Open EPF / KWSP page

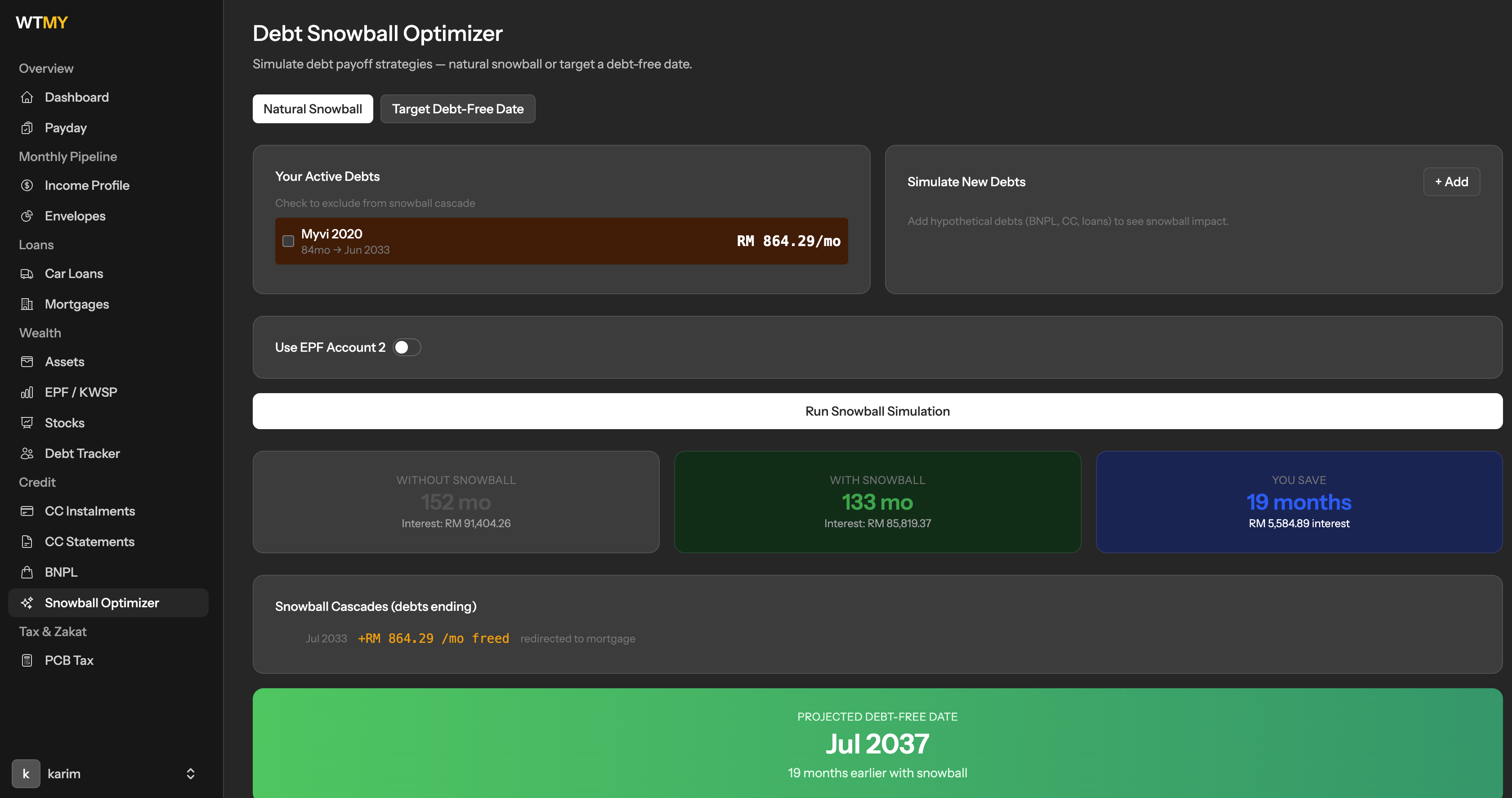[x=108, y=392]
